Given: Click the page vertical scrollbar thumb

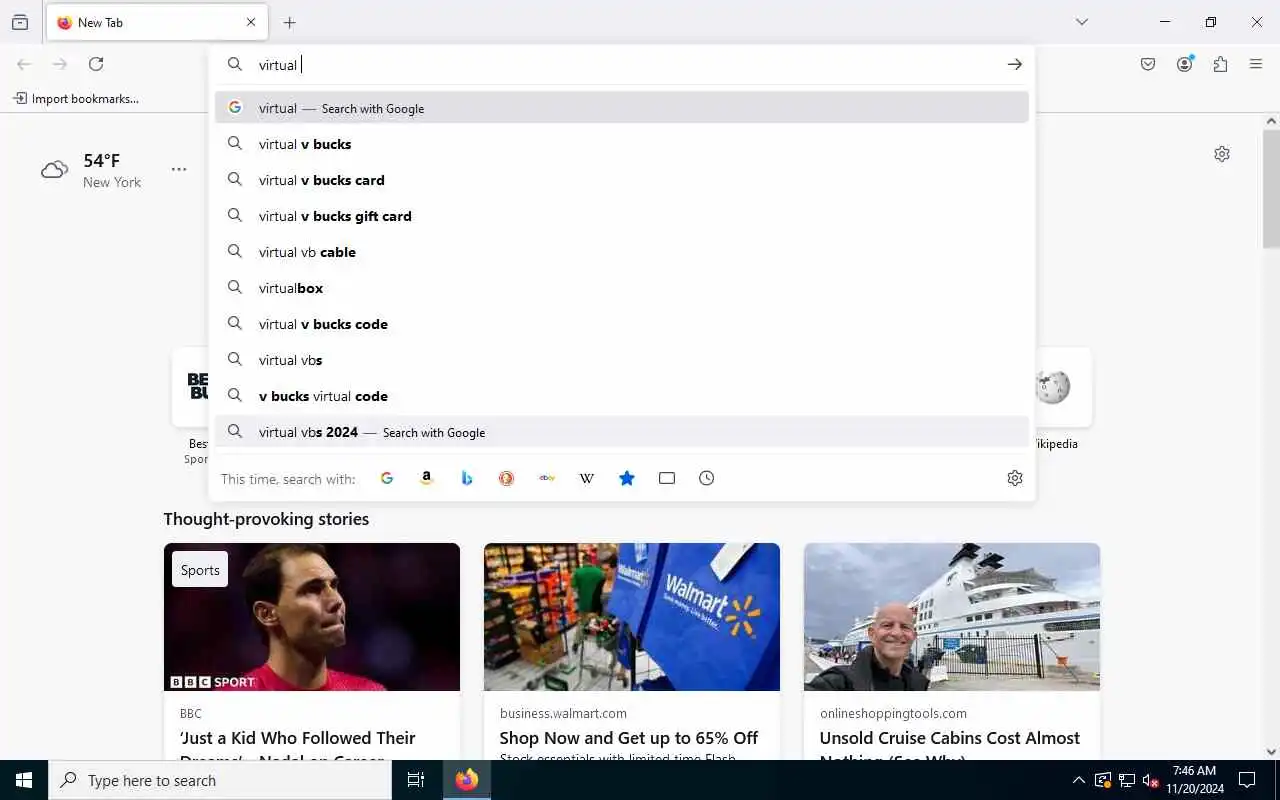Looking at the screenshot, I should [1271, 190].
